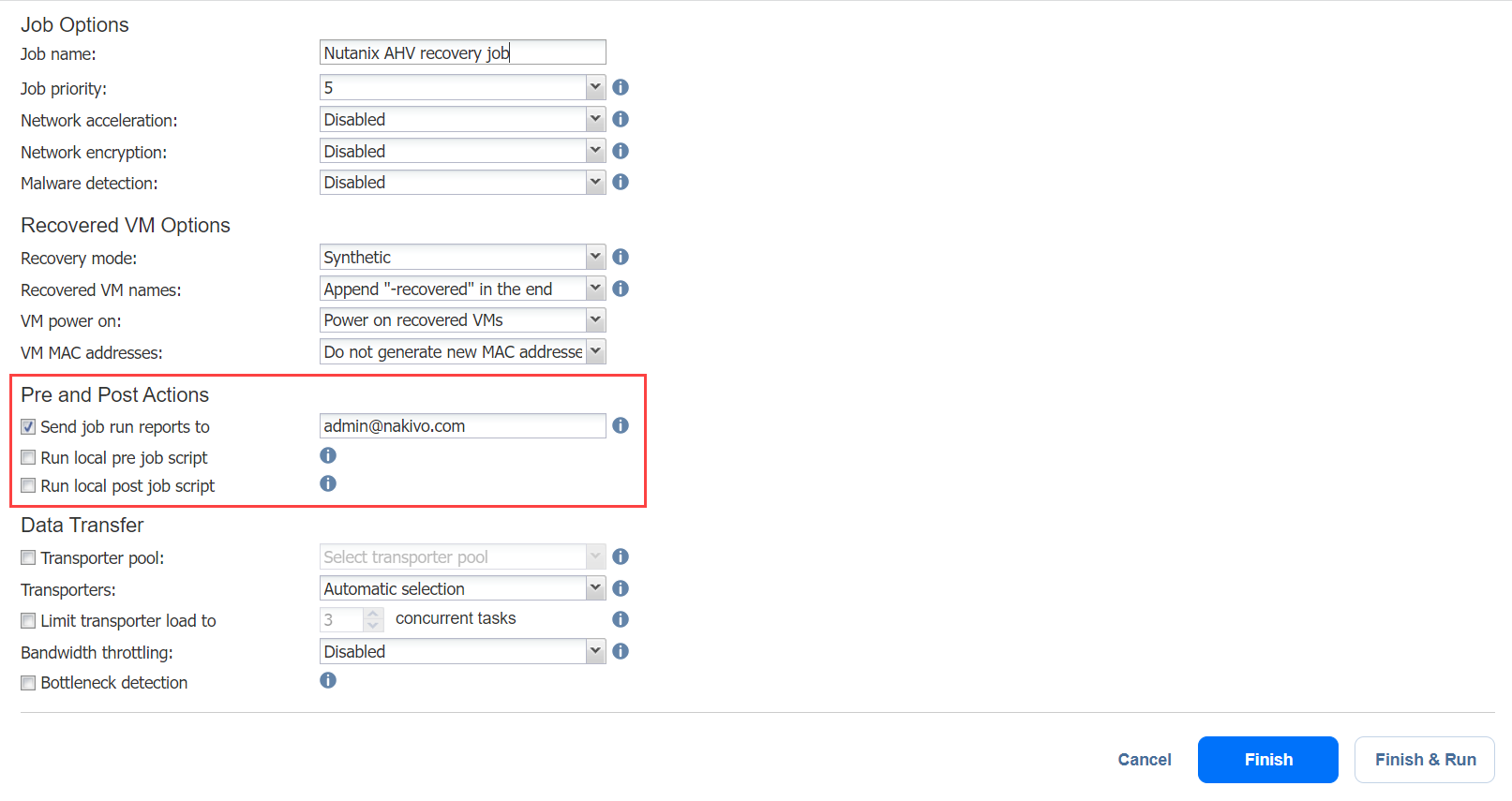
Task: Show info for Run local post job script
Action: tap(328, 483)
